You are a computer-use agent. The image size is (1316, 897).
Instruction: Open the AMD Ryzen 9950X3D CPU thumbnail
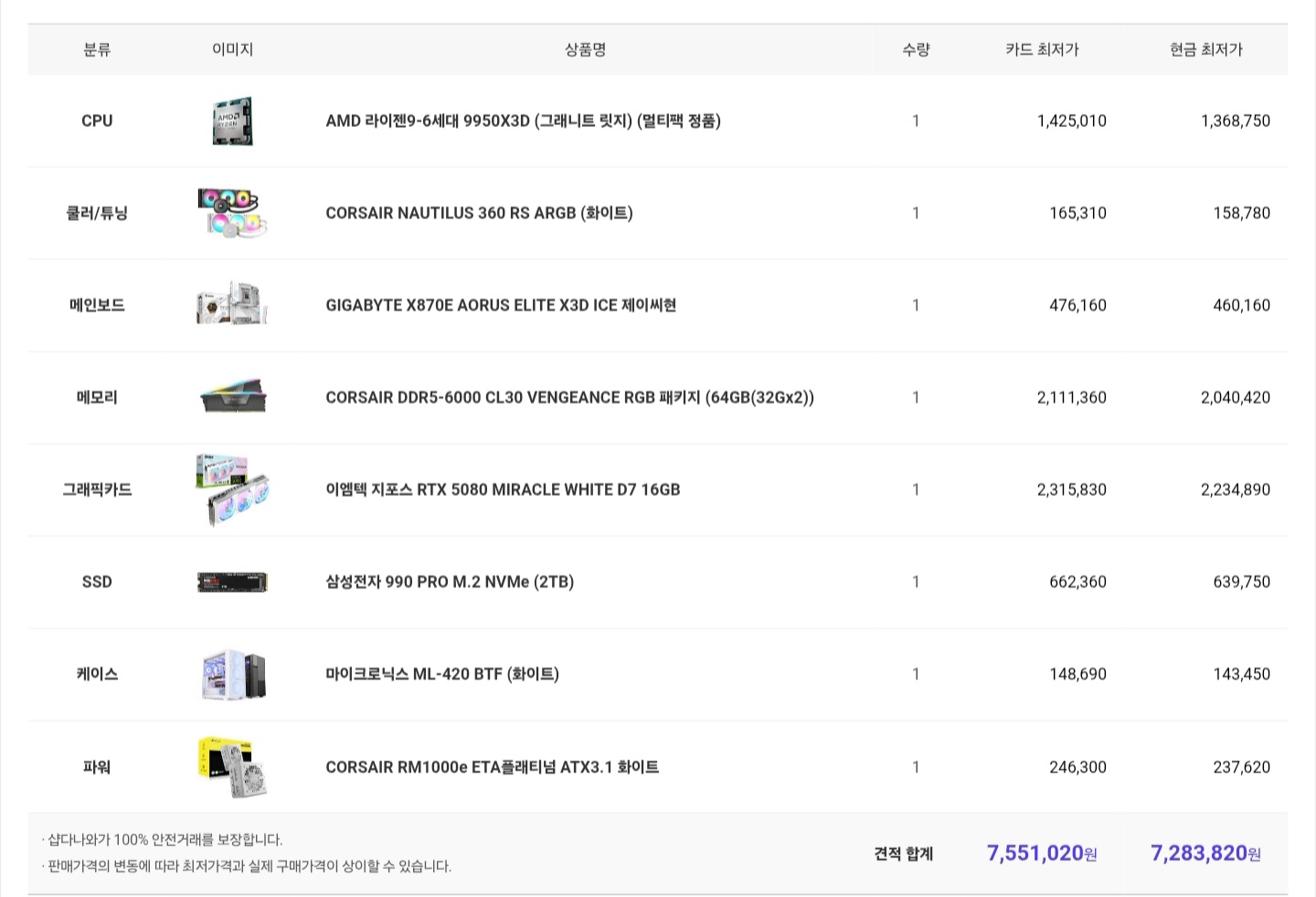(x=233, y=121)
